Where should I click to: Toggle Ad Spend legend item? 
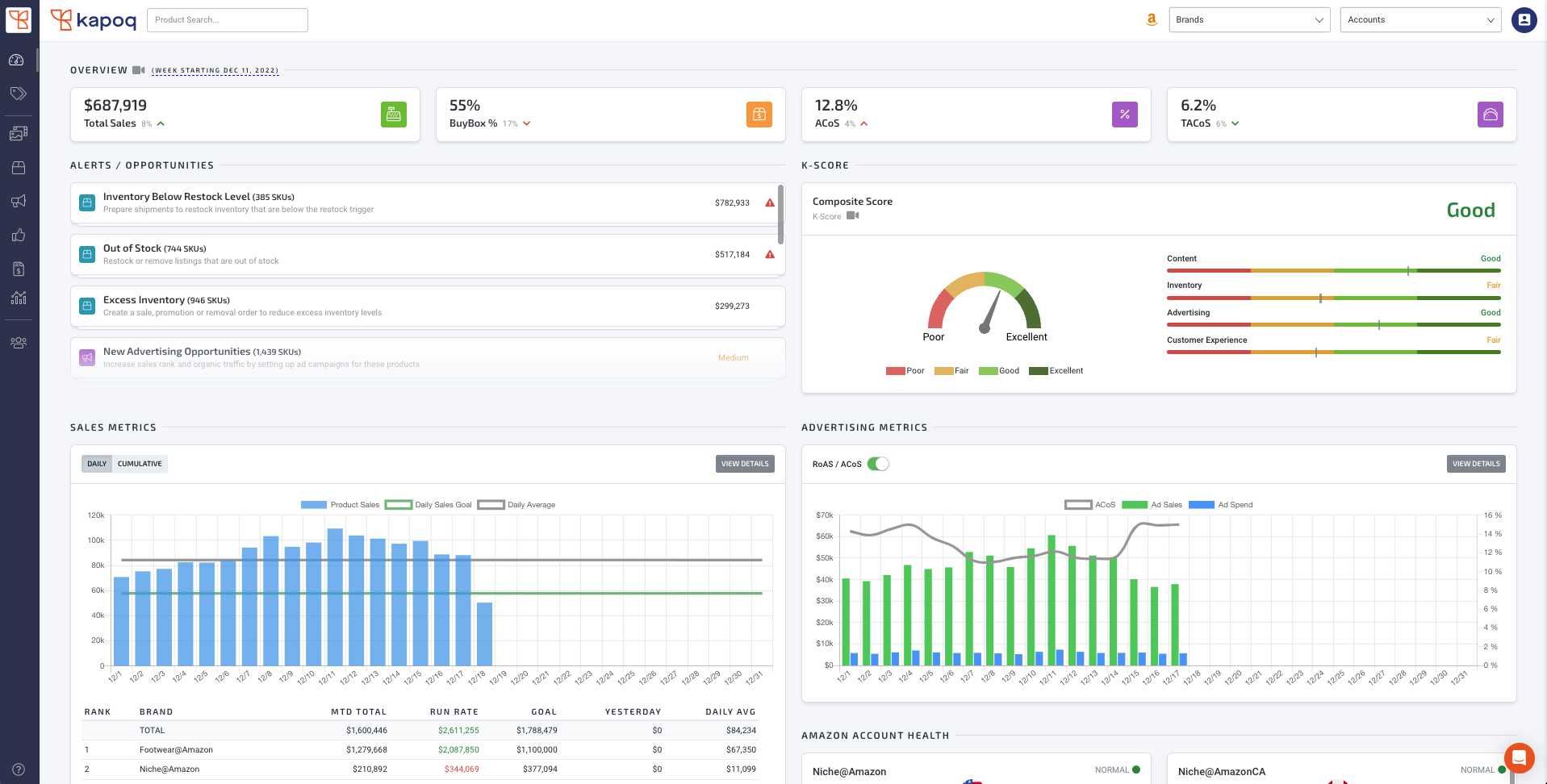pos(1221,505)
